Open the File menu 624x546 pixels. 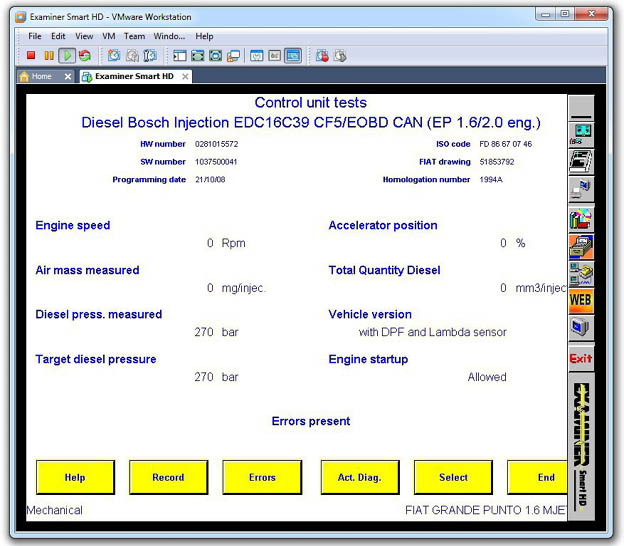35,36
